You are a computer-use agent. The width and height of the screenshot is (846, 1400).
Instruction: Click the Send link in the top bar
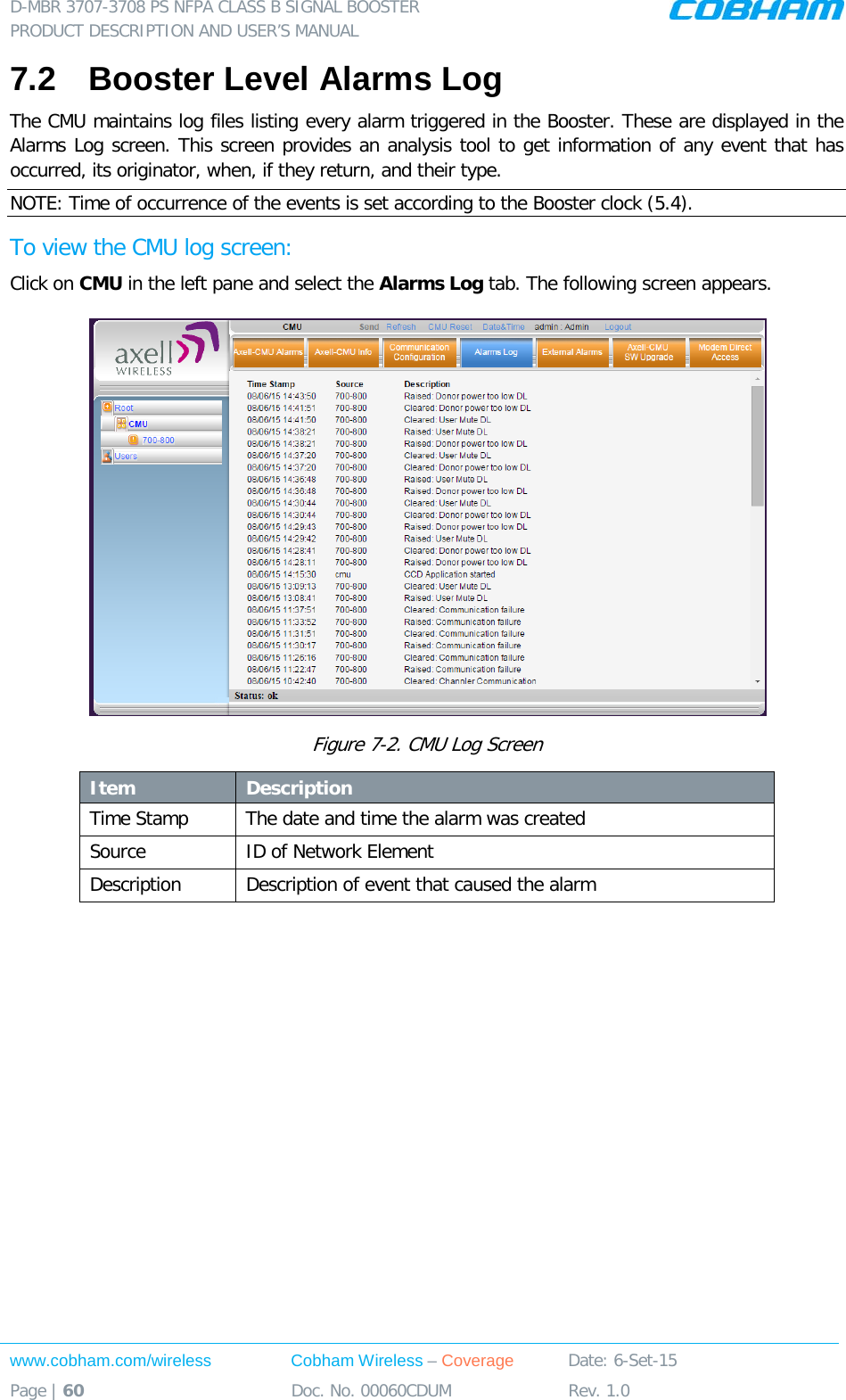pyautogui.click(x=369, y=327)
